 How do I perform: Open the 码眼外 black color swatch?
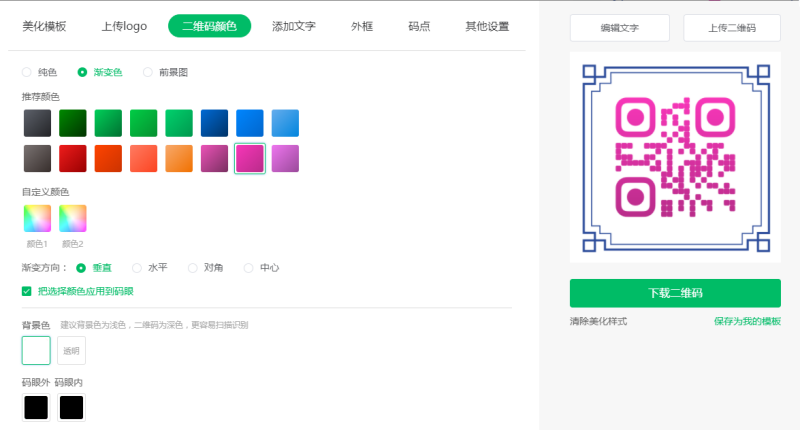(x=36, y=408)
